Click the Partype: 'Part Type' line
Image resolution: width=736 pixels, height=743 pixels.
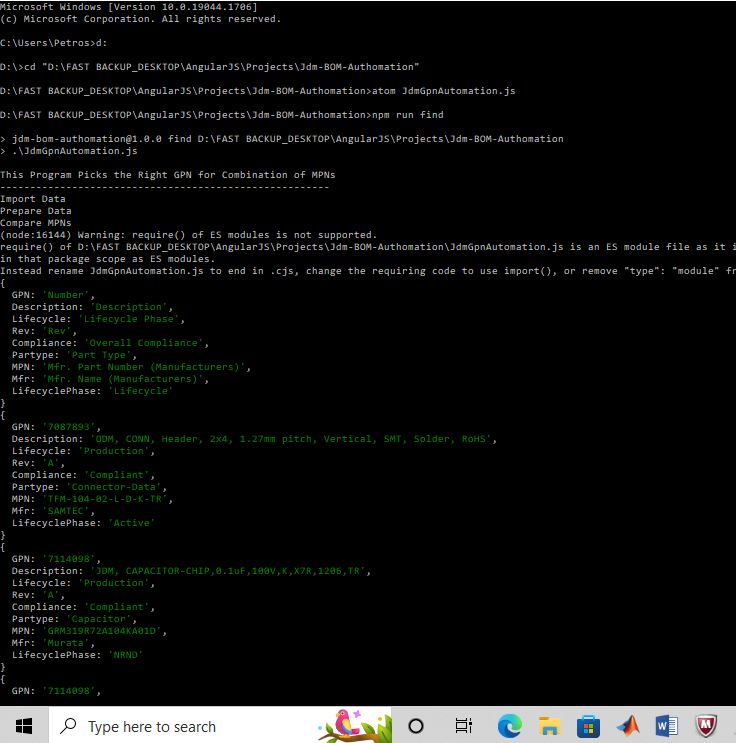74,355
